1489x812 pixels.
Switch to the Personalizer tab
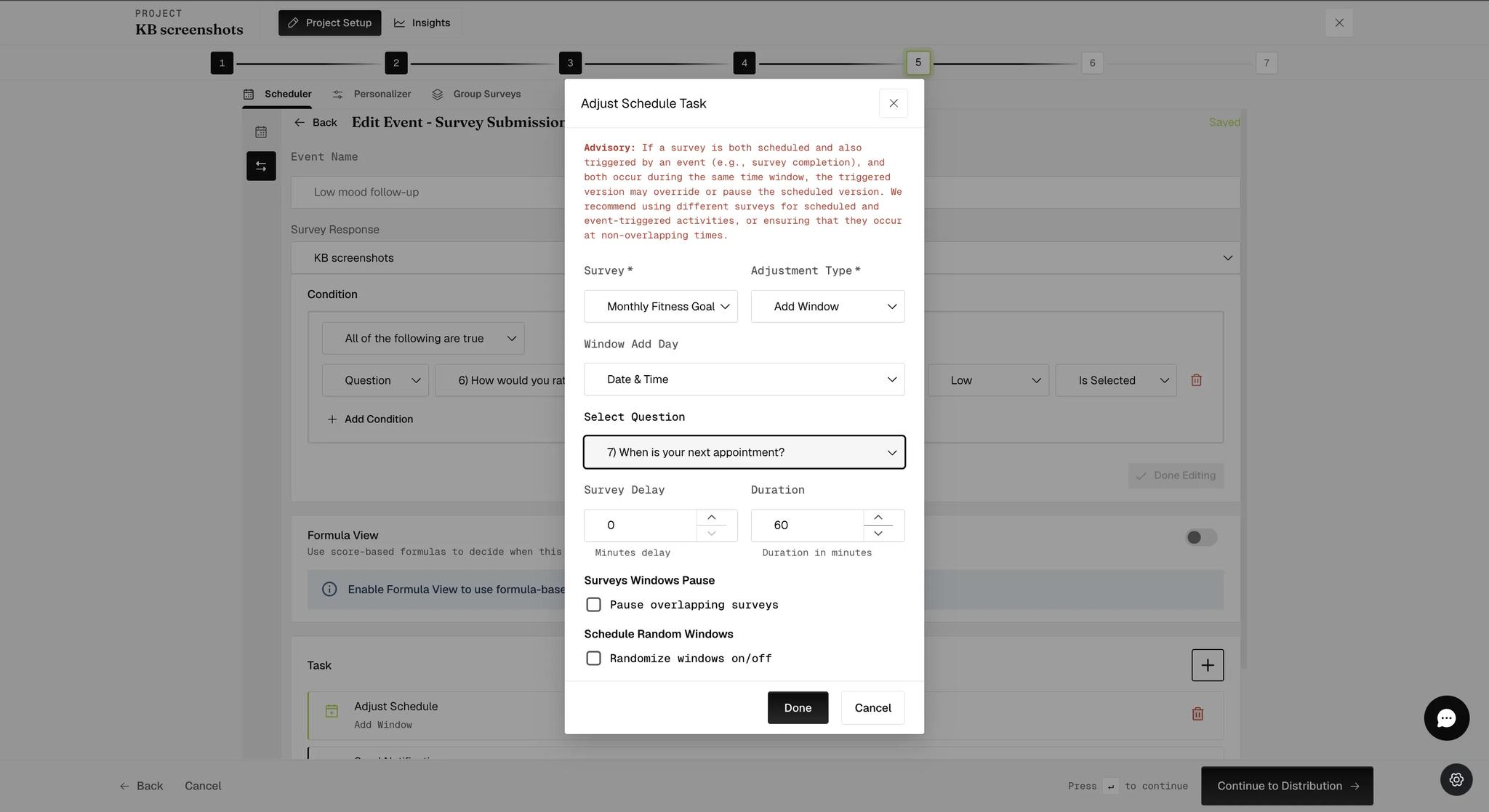[372, 94]
